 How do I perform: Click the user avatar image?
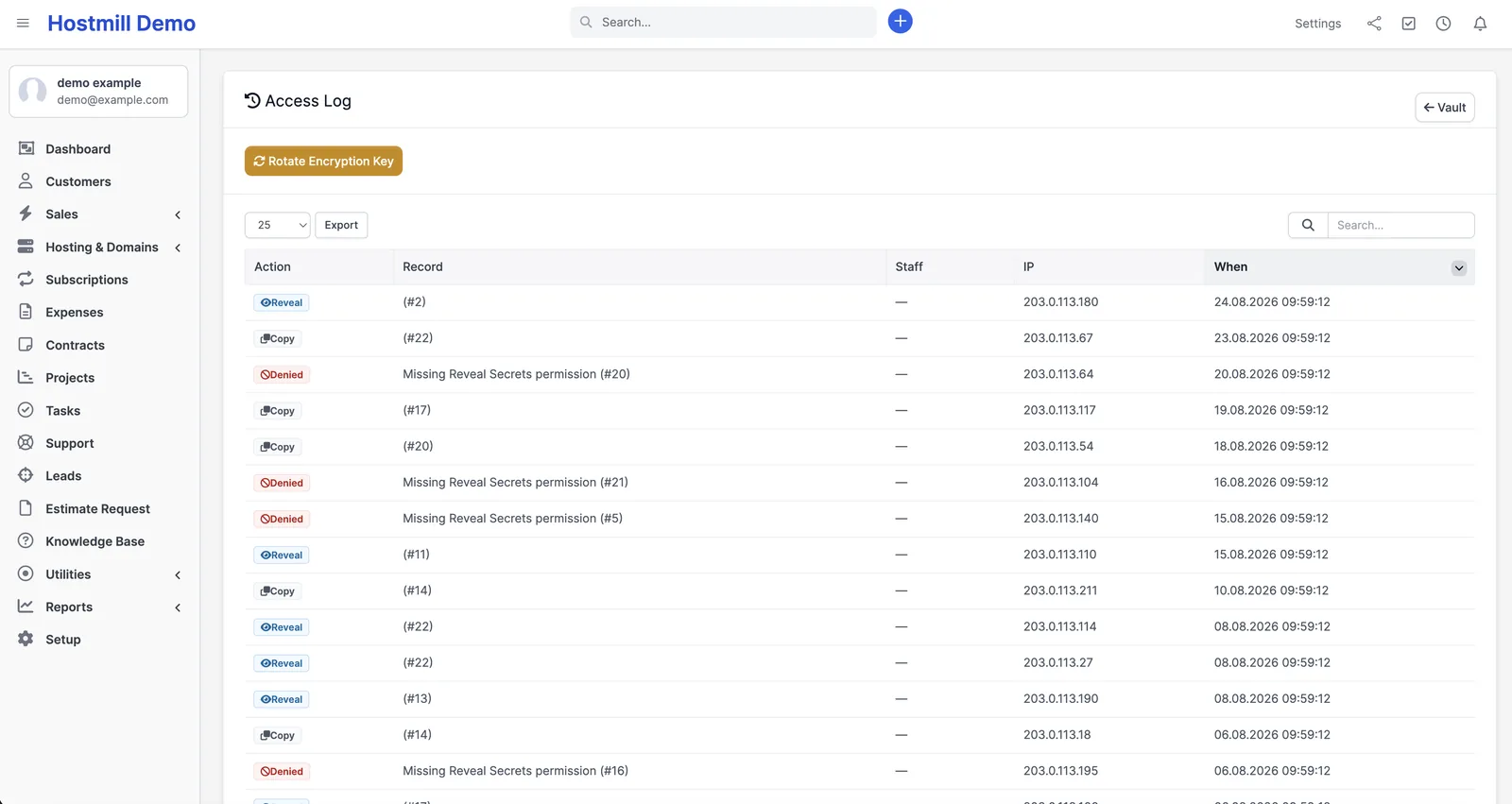[x=33, y=91]
